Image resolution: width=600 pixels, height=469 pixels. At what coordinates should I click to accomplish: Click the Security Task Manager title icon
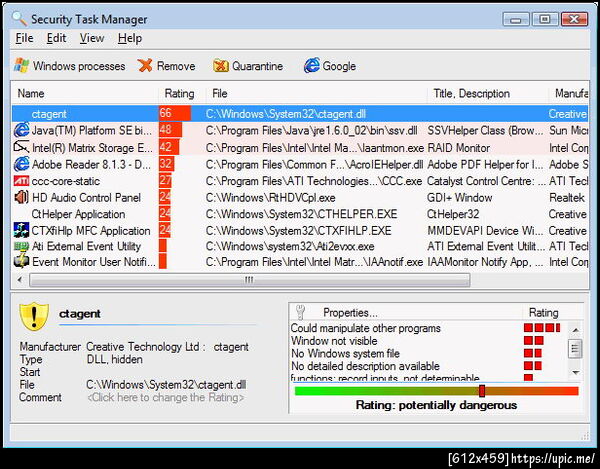click(x=19, y=19)
